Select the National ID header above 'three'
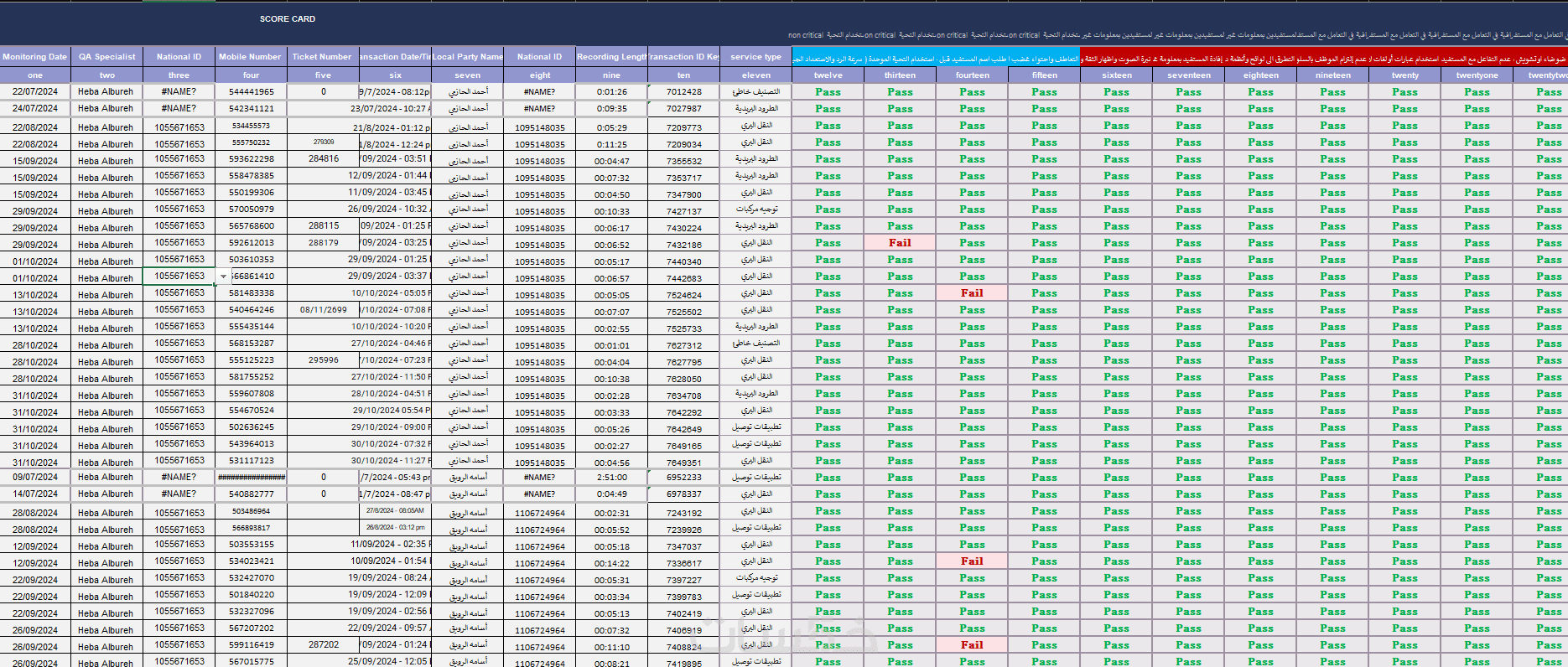The image size is (1568, 667). point(179,57)
